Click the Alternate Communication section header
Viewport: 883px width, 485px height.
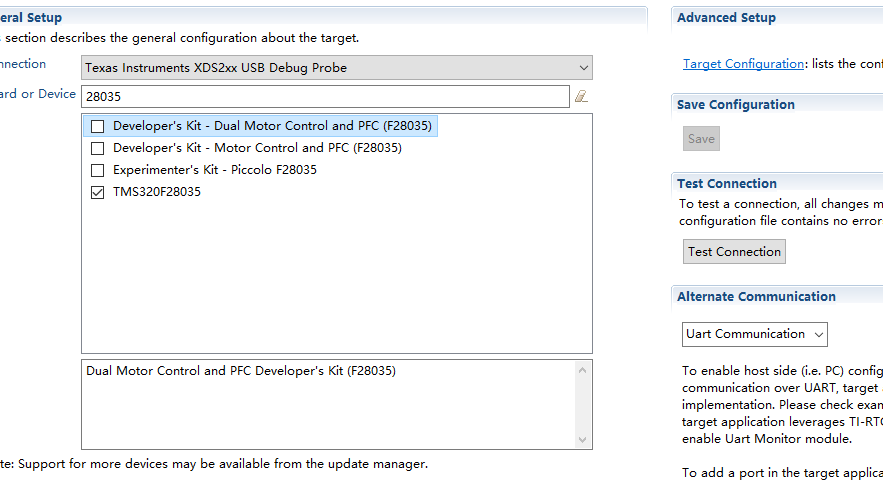click(756, 297)
